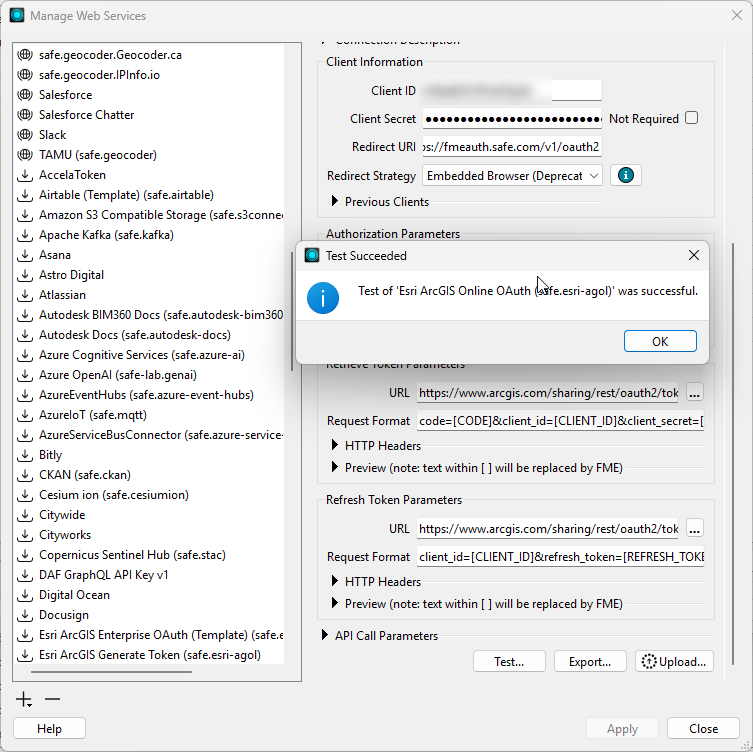This screenshot has width=753, height=752.
Task: Select Esri ArcGIS Generate Token (safe.esri-agol)
Action: click(x=150, y=655)
